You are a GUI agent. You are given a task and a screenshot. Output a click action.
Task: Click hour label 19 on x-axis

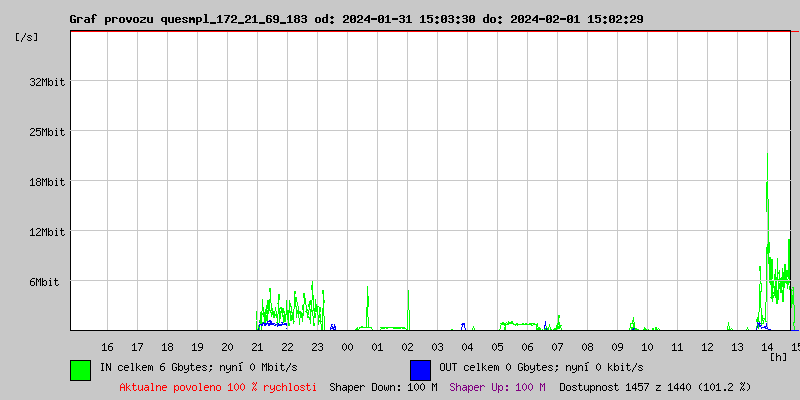tap(197, 347)
